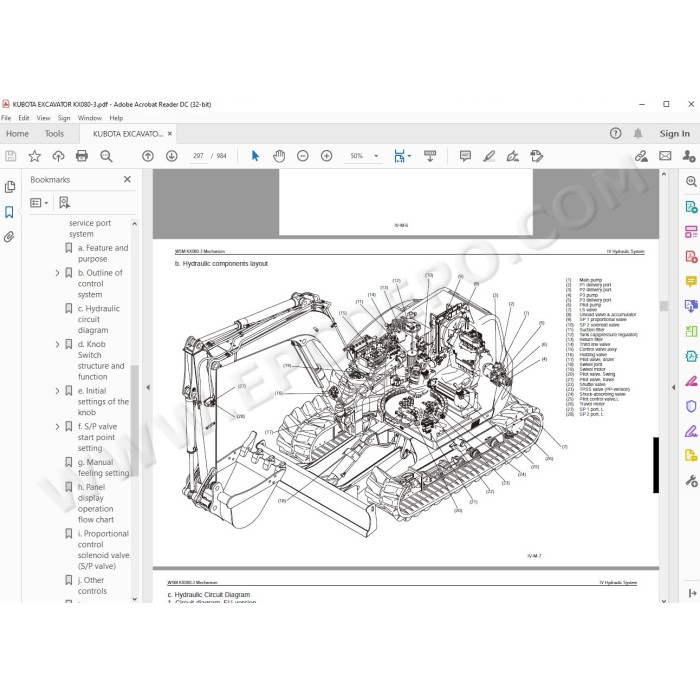This screenshot has height=700, width=700.
Task: Expand 'f. S/P valve start point' bookmark
Action: pyautogui.click(x=57, y=426)
